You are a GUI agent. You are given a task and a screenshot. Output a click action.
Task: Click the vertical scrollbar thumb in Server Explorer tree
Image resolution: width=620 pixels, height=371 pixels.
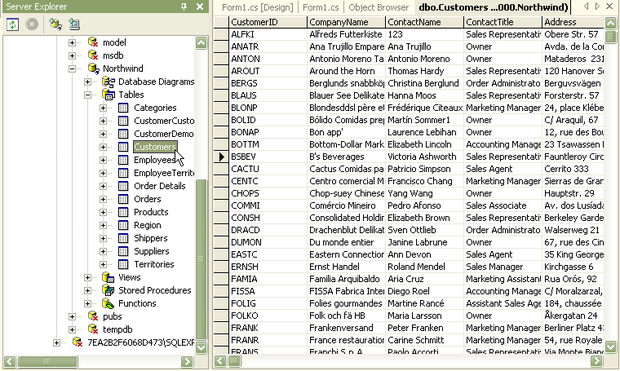point(201,259)
